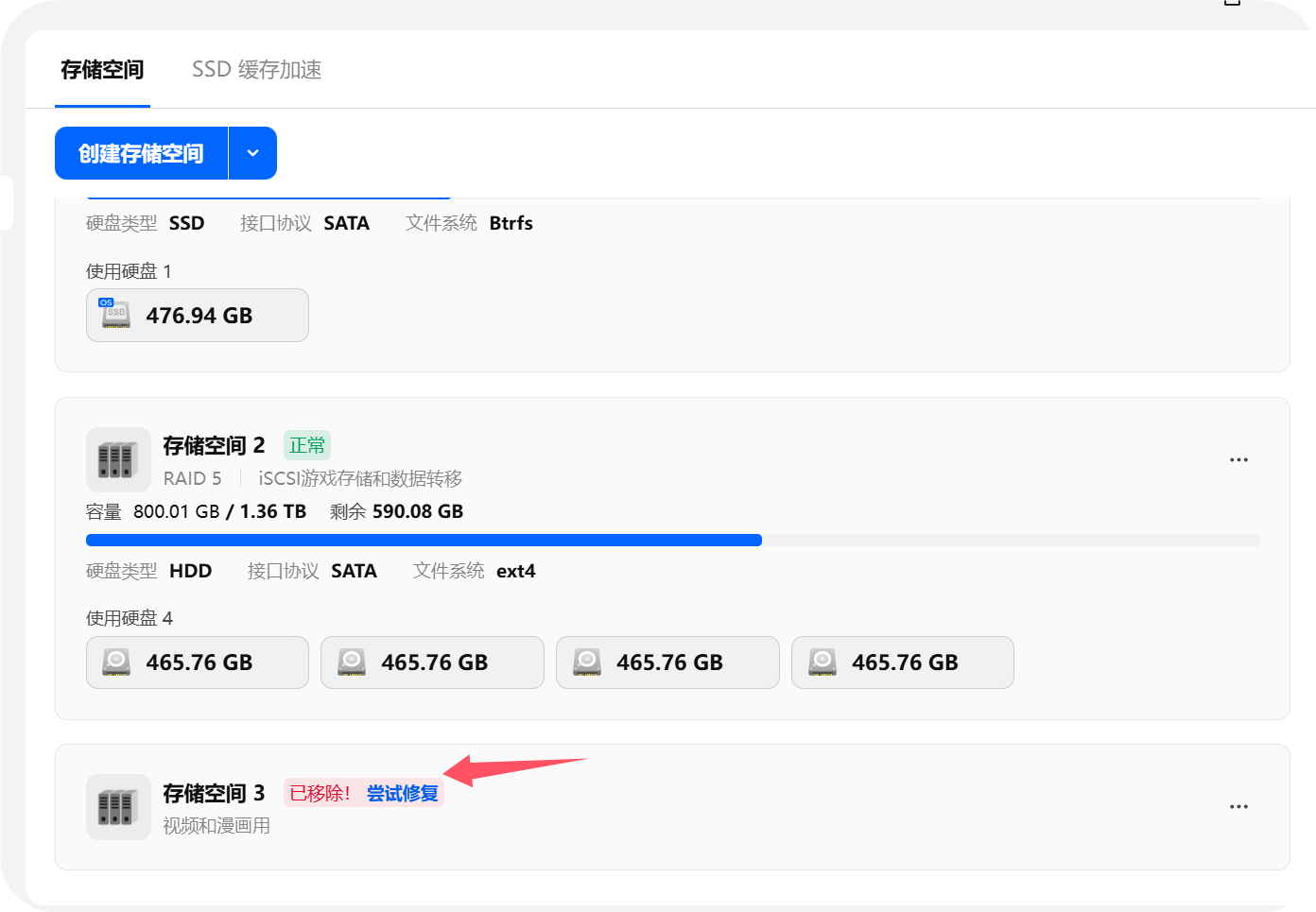Viewport: 1316px width, 912px height.
Task: Click the 尝试修复 link for 存储空间 3
Action: [x=403, y=793]
